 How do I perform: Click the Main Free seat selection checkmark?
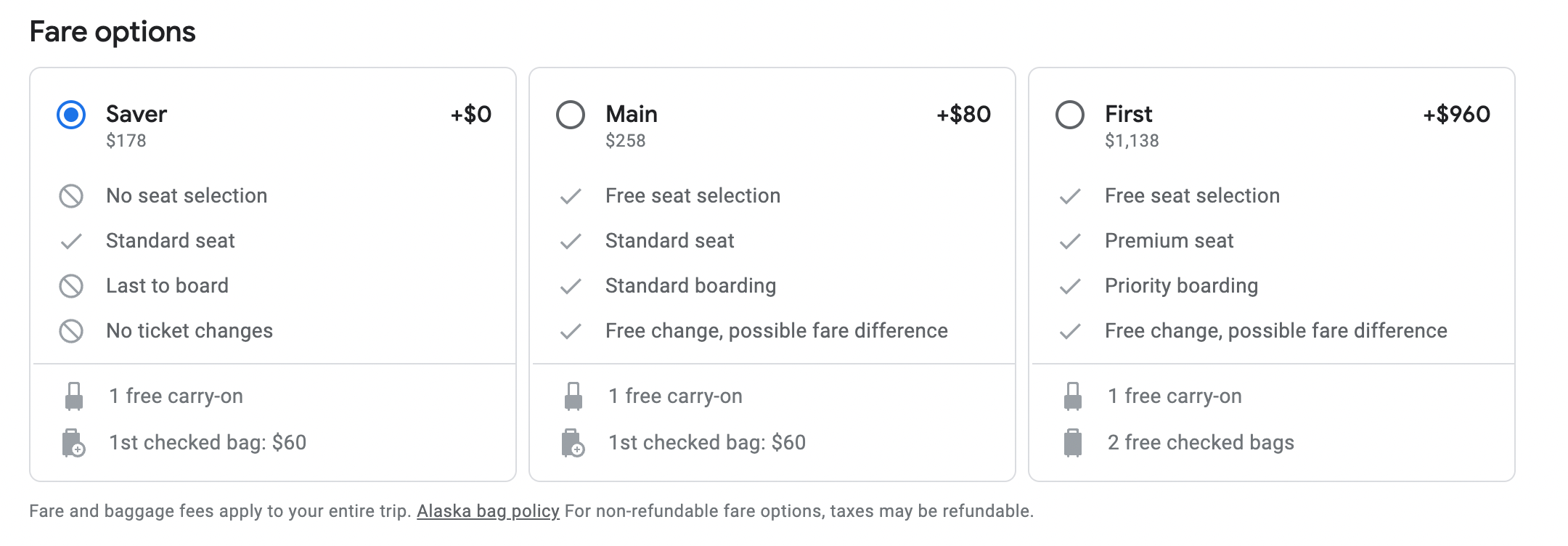(x=571, y=196)
